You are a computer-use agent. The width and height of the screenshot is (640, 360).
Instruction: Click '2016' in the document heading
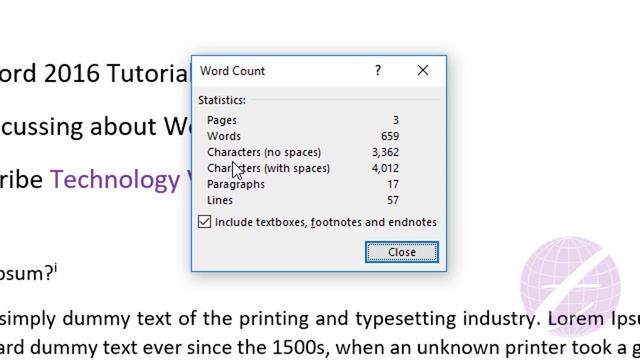pos(71,73)
